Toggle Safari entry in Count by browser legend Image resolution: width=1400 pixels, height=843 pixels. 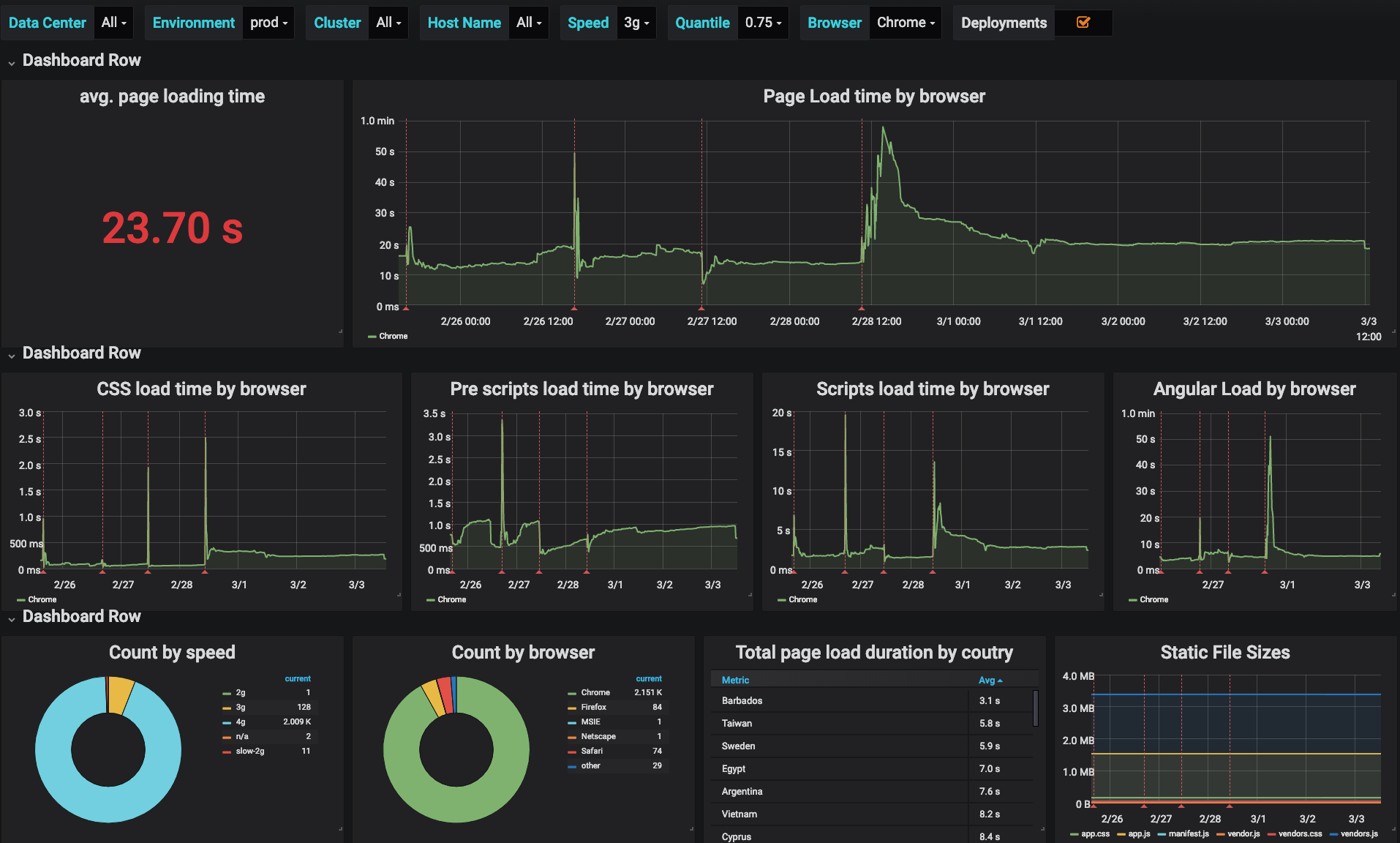point(592,751)
